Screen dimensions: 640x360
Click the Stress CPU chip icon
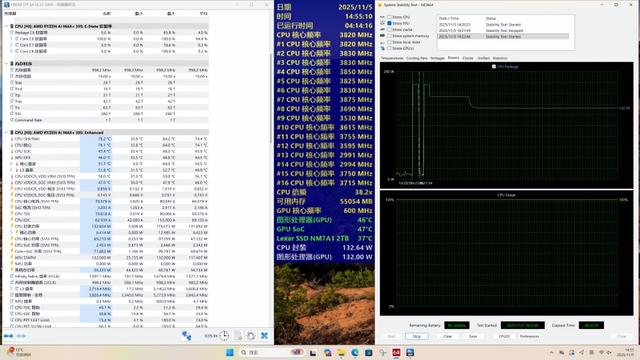(382, 17)
